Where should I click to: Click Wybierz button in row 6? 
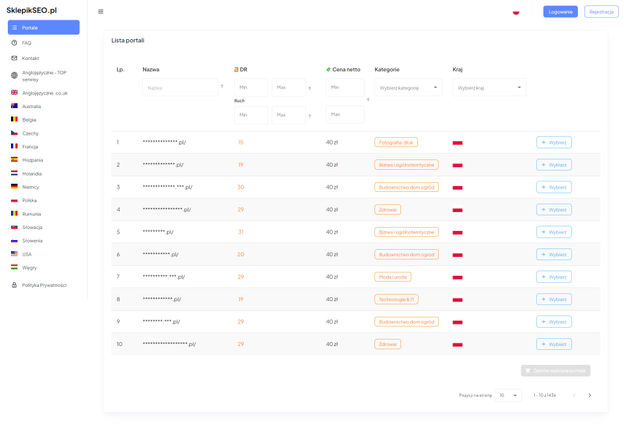tap(554, 255)
